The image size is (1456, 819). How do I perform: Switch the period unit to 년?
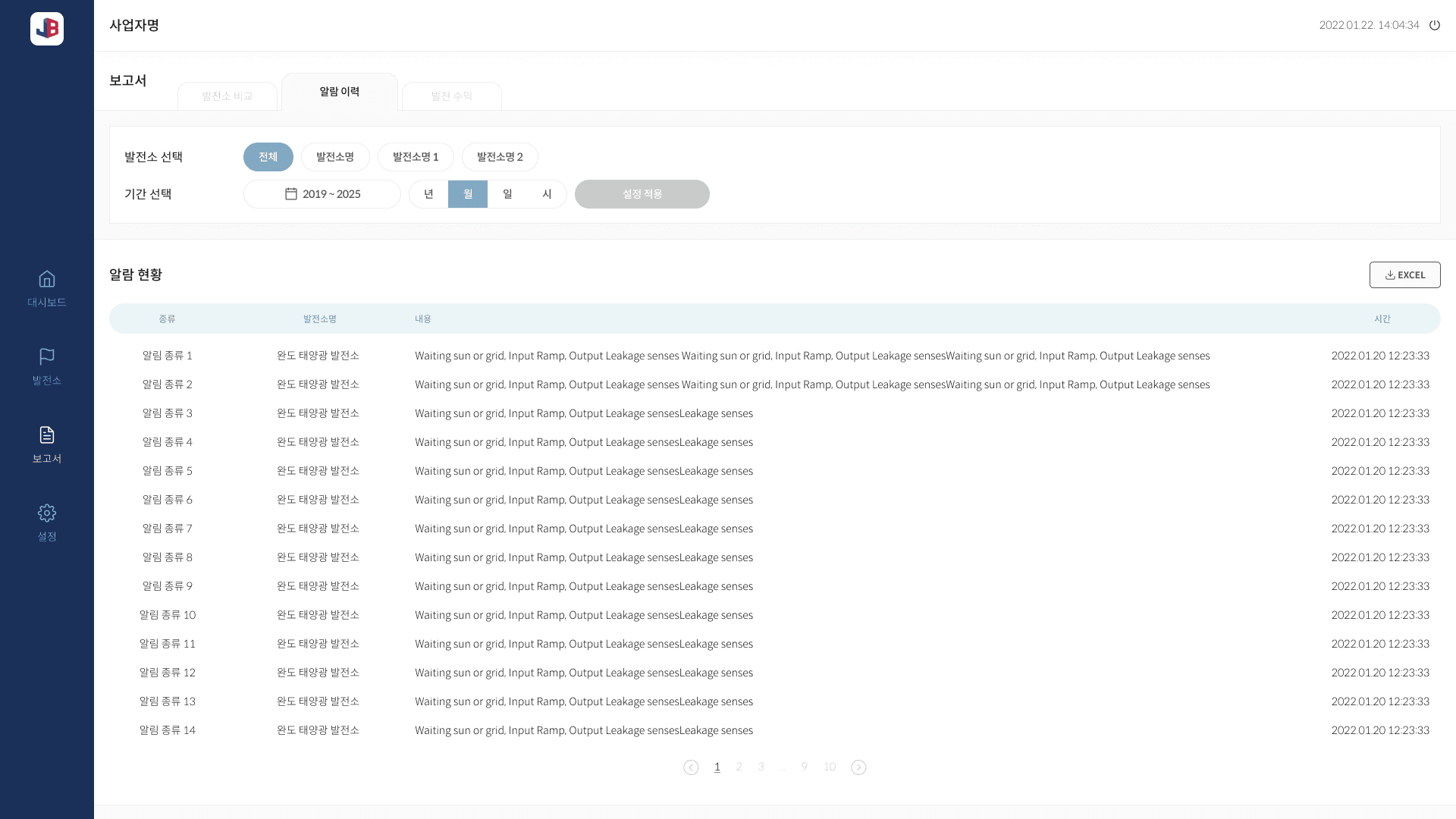428,194
